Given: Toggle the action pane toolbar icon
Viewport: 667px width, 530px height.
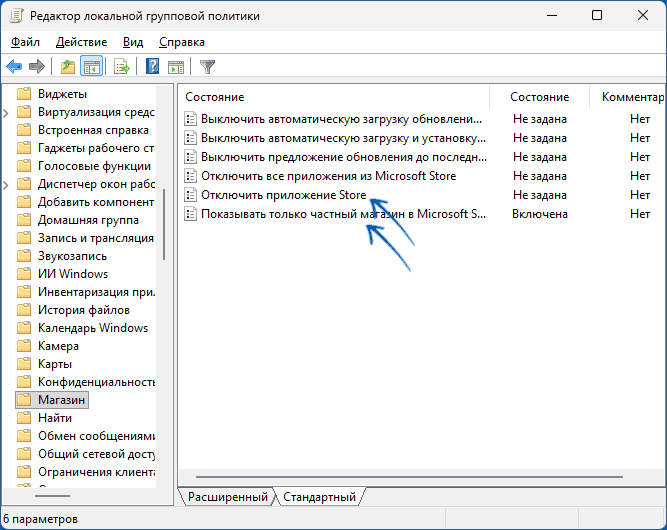Looking at the screenshot, I should click(x=176, y=67).
